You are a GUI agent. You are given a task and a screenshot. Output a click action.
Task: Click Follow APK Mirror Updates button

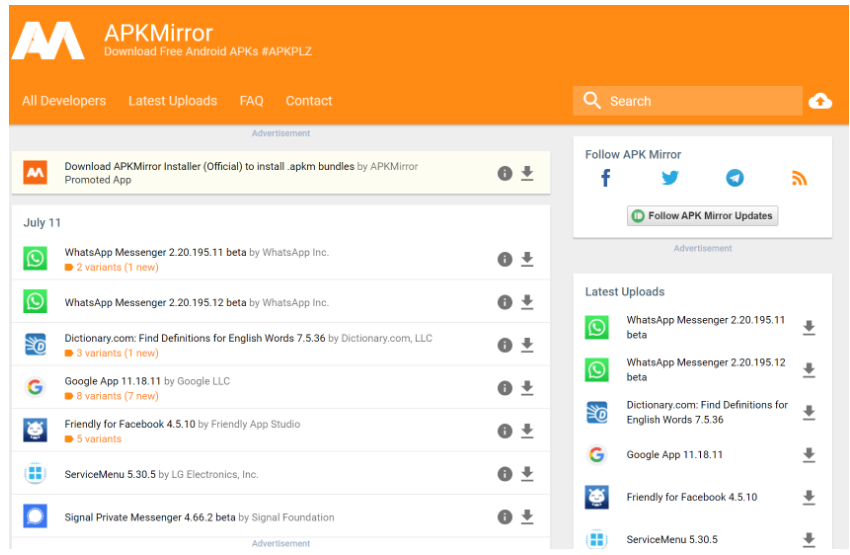703,216
